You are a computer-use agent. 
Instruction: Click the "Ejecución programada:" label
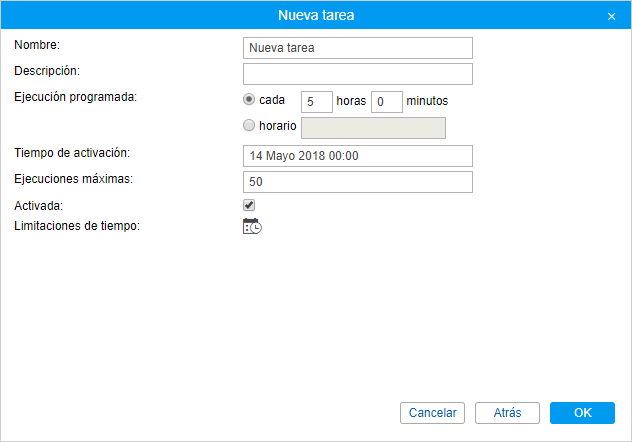click(x=75, y=97)
